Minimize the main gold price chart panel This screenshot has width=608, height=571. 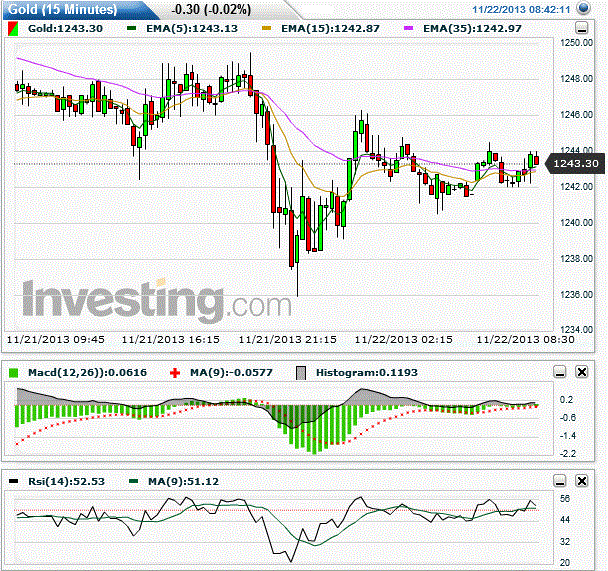tap(581, 28)
